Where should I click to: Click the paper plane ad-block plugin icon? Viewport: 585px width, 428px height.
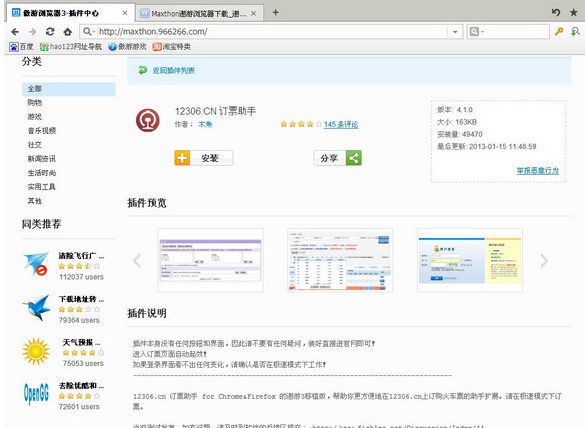tap(36, 264)
